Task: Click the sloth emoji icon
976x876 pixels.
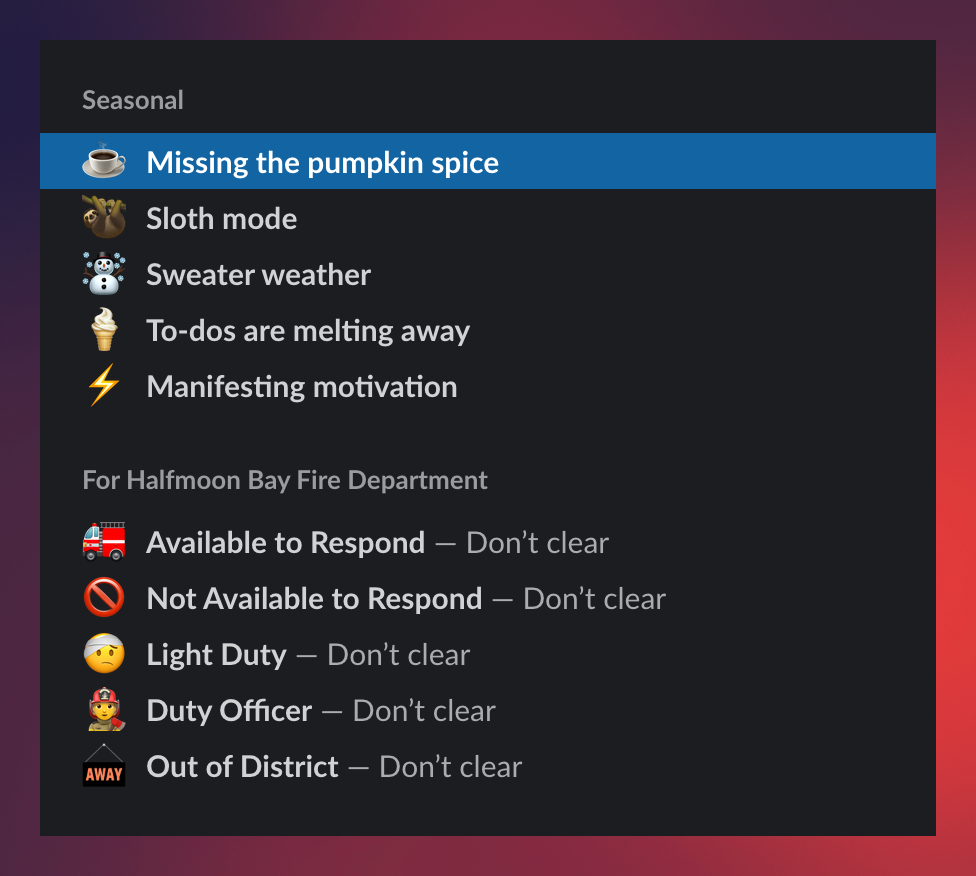Action: point(104,218)
